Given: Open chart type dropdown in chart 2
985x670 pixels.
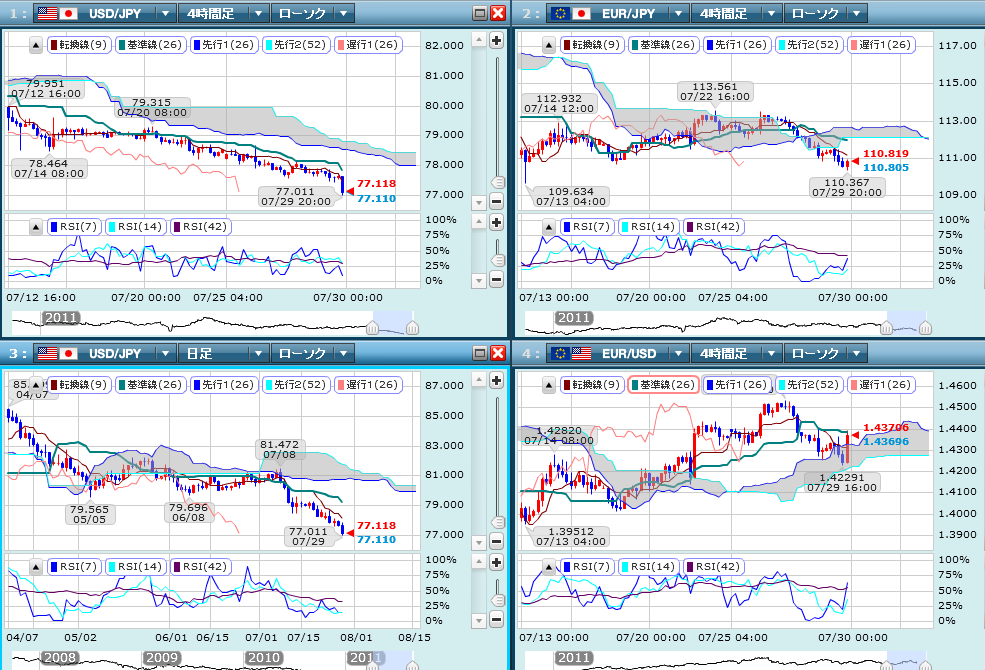Looking at the screenshot, I should (x=856, y=13).
